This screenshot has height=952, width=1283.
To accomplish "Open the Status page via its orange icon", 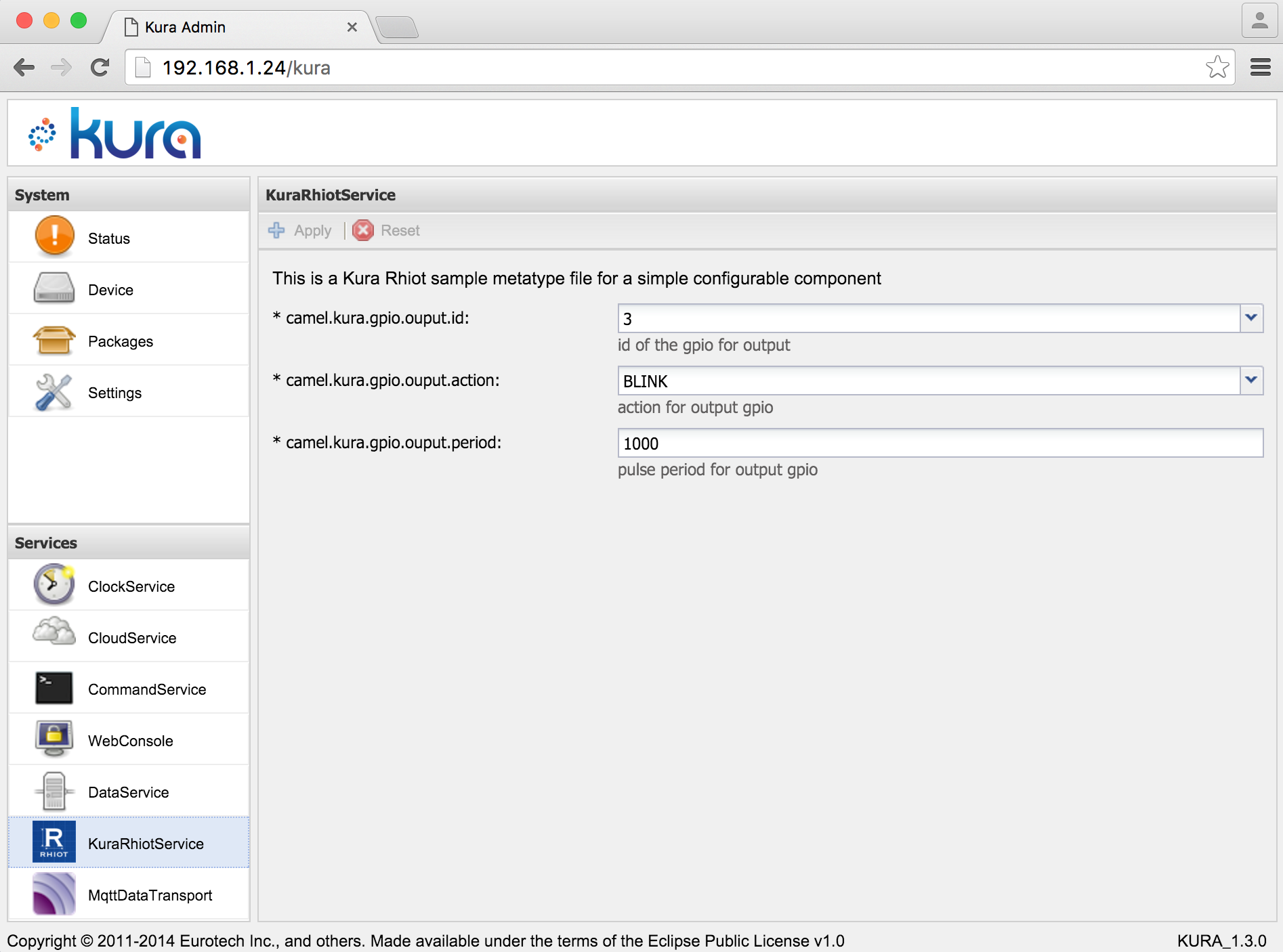I will [x=54, y=237].
